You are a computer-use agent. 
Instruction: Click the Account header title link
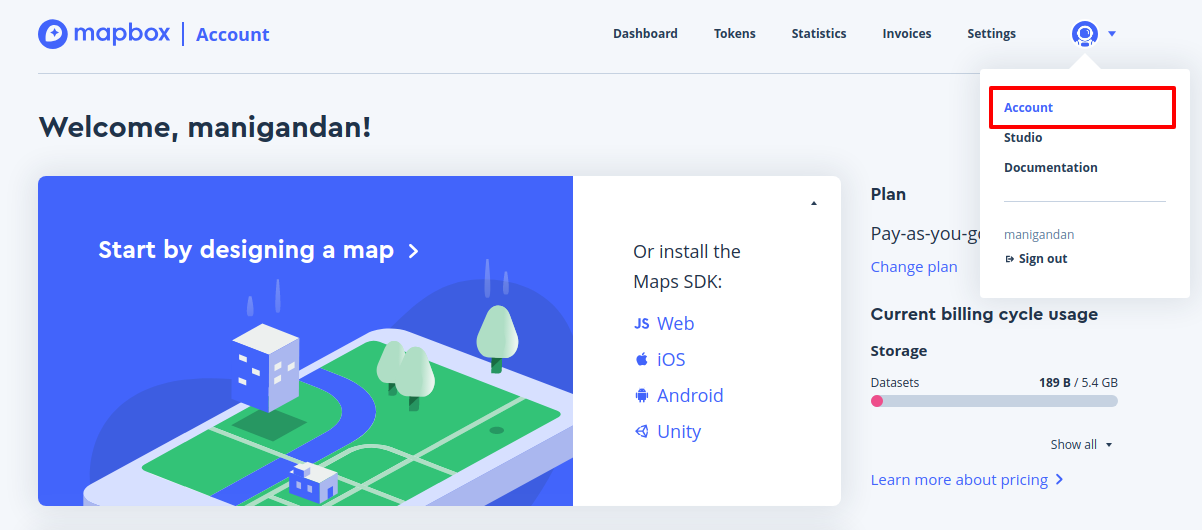tap(233, 34)
